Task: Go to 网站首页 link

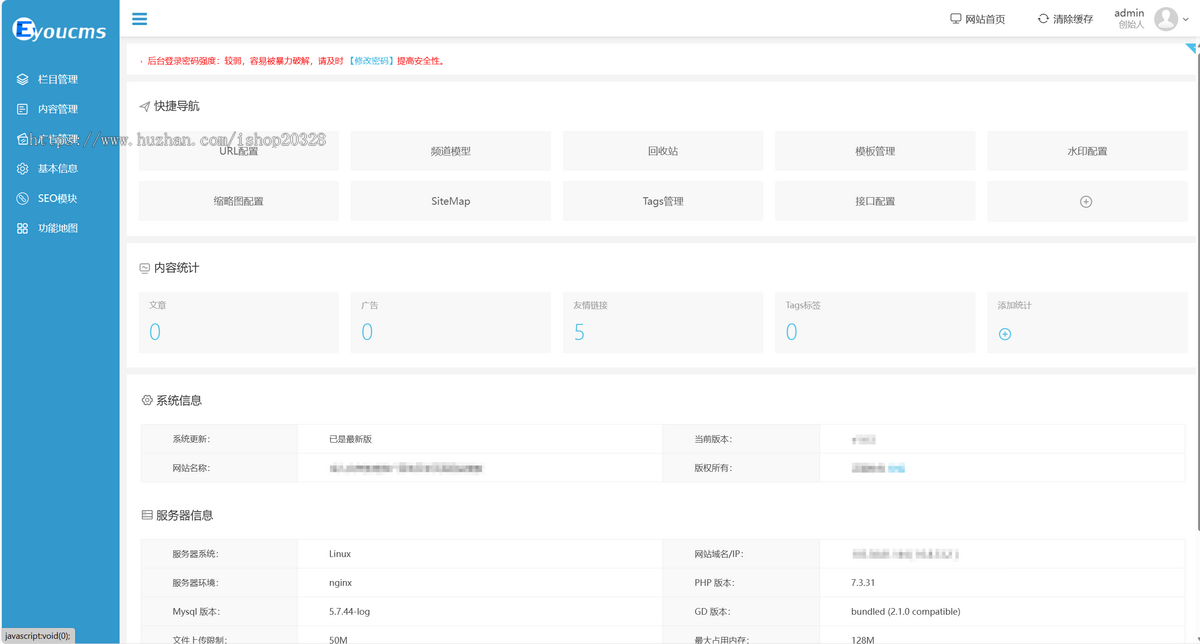Action: coord(985,19)
